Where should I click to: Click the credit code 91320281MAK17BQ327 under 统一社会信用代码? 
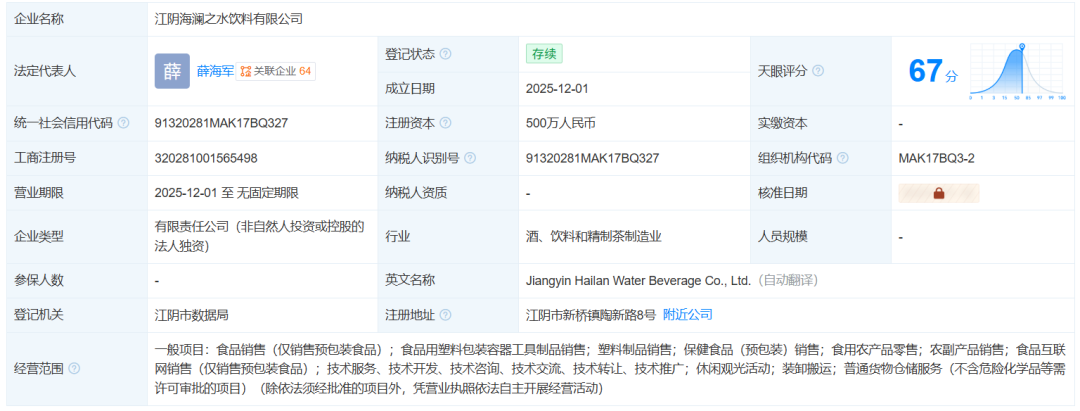[221, 123]
